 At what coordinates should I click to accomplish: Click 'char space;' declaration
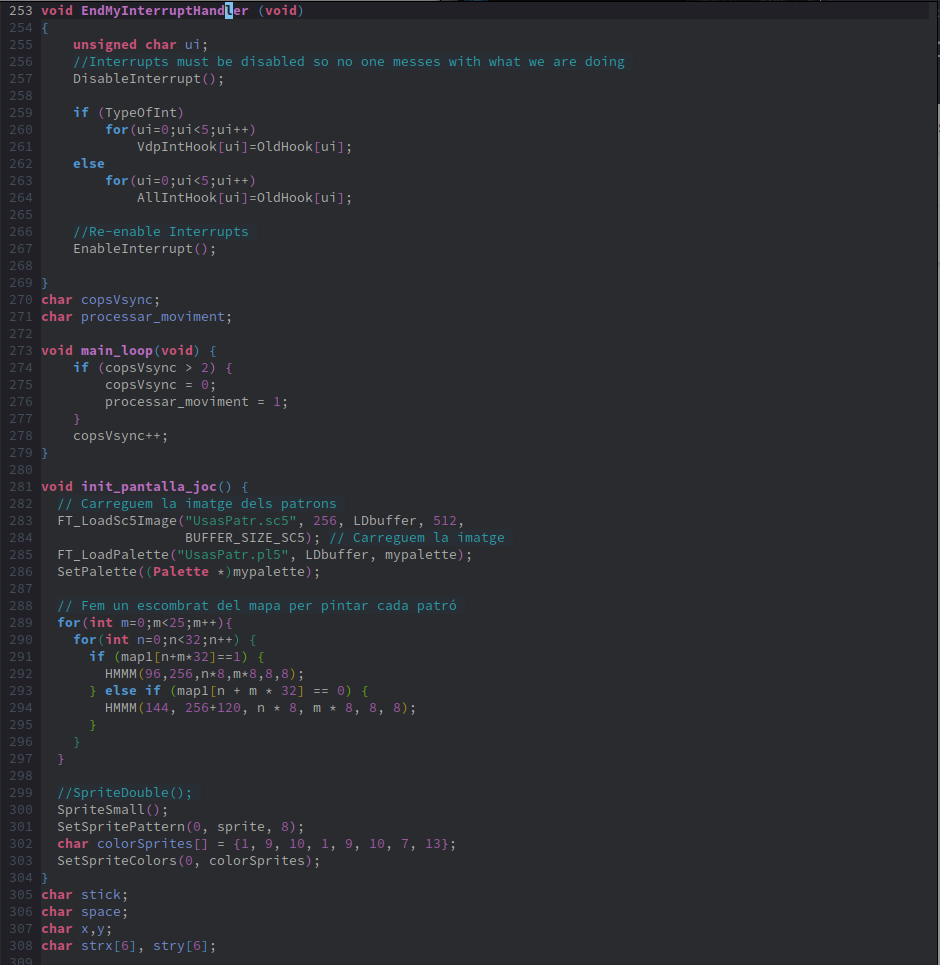tap(84, 911)
